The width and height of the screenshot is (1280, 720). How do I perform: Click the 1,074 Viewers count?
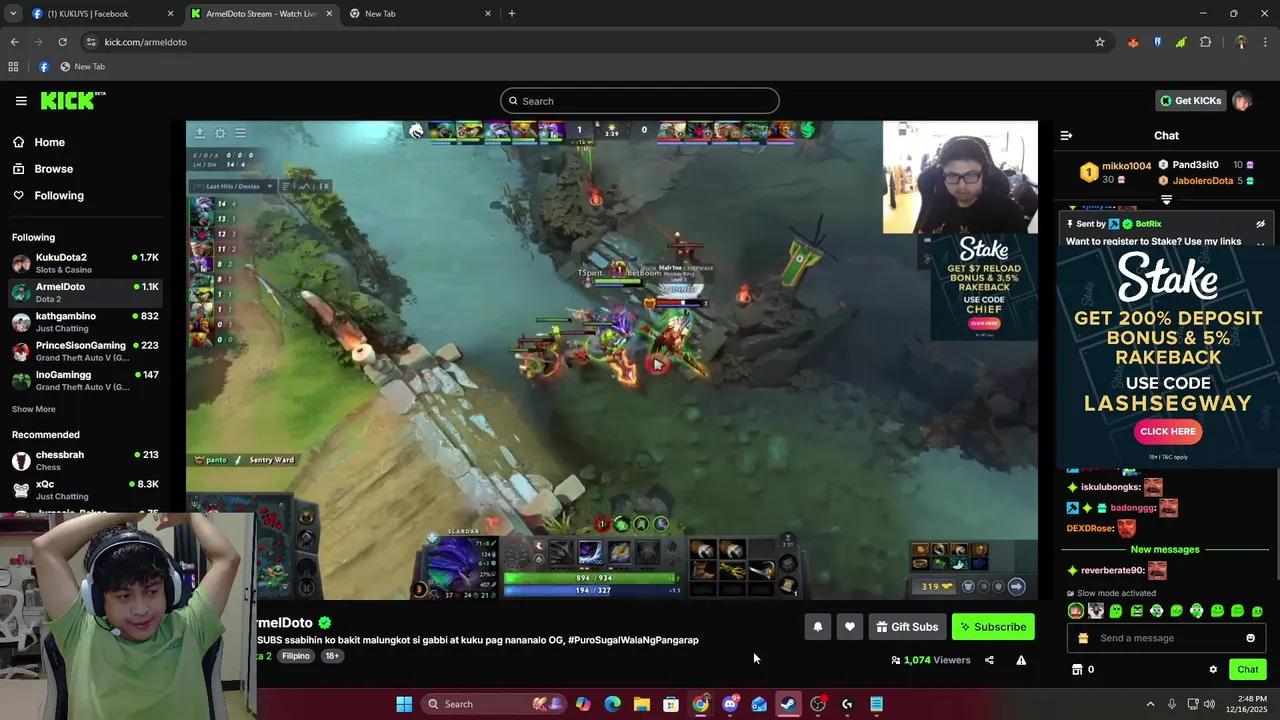coord(931,660)
